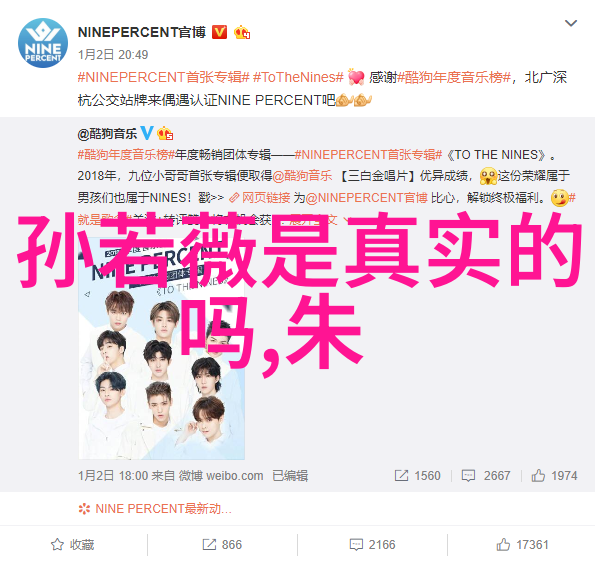This screenshot has height=562, width=595.
Task: Repost the post showing 866 shares
Action: point(222,545)
